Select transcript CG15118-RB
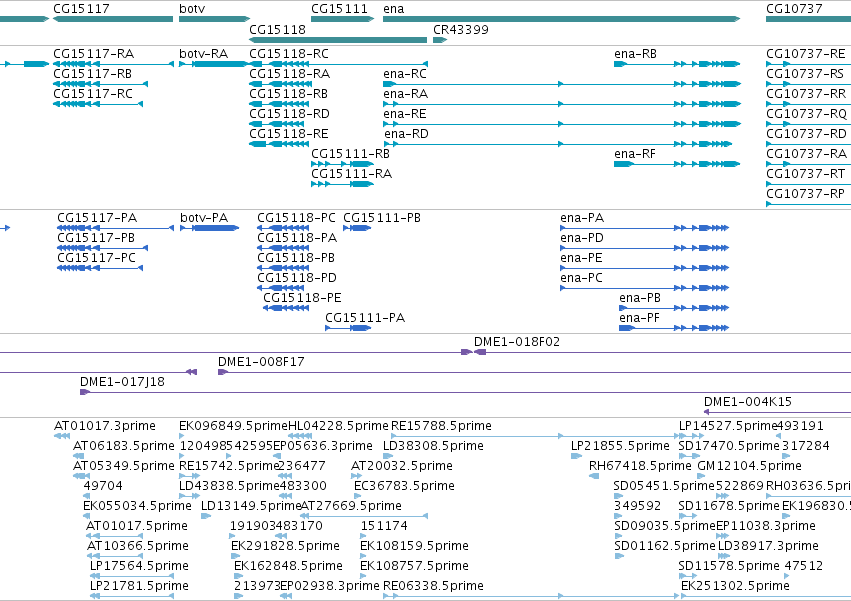Image resolution: width=851 pixels, height=601 pixels. [x=288, y=94]
